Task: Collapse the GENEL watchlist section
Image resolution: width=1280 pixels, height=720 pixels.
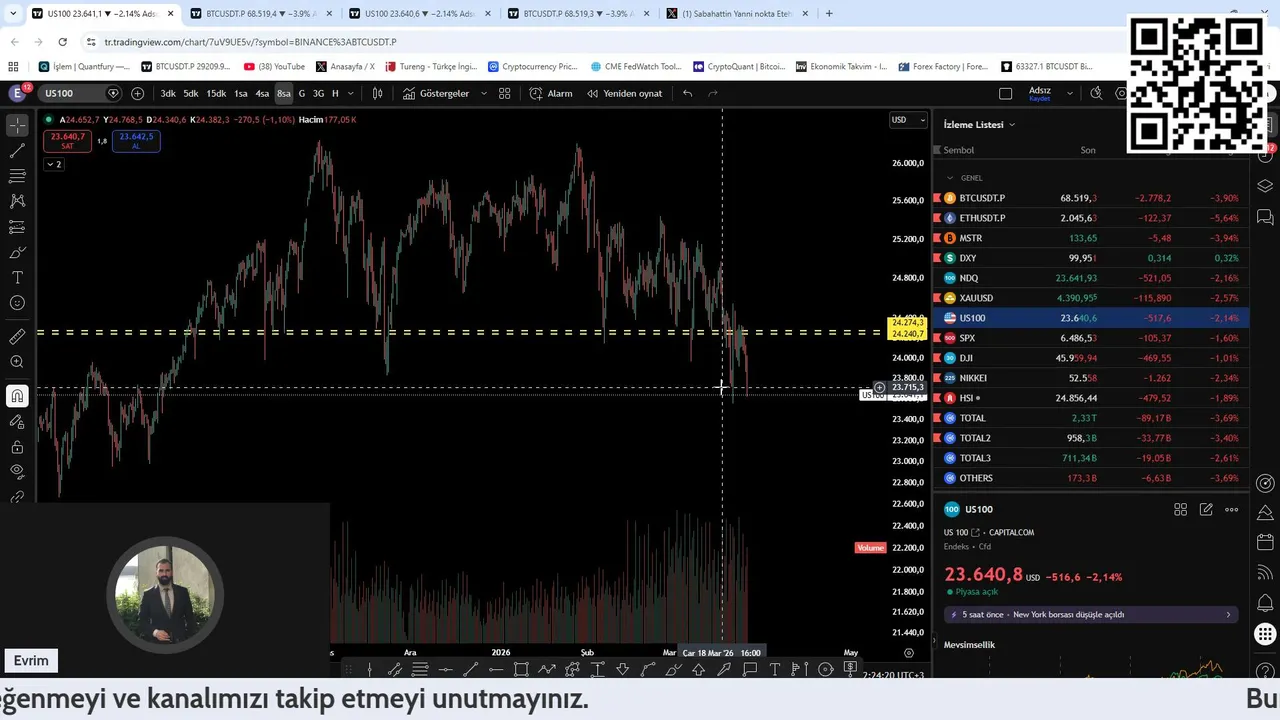Action: point(950,178)
